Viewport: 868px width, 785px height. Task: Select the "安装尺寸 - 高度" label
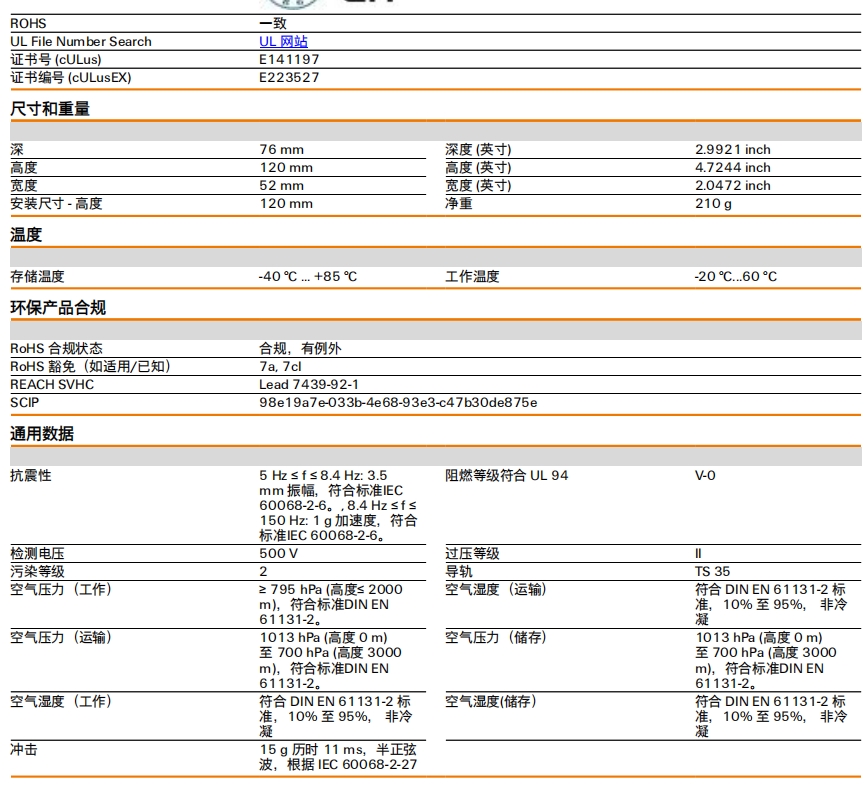pyautogui.click(x=56, y=203)
